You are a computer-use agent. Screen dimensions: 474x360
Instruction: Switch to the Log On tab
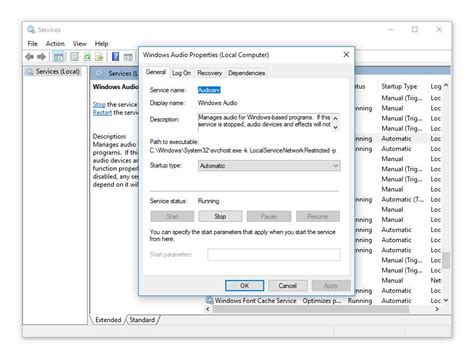[181, 73]
